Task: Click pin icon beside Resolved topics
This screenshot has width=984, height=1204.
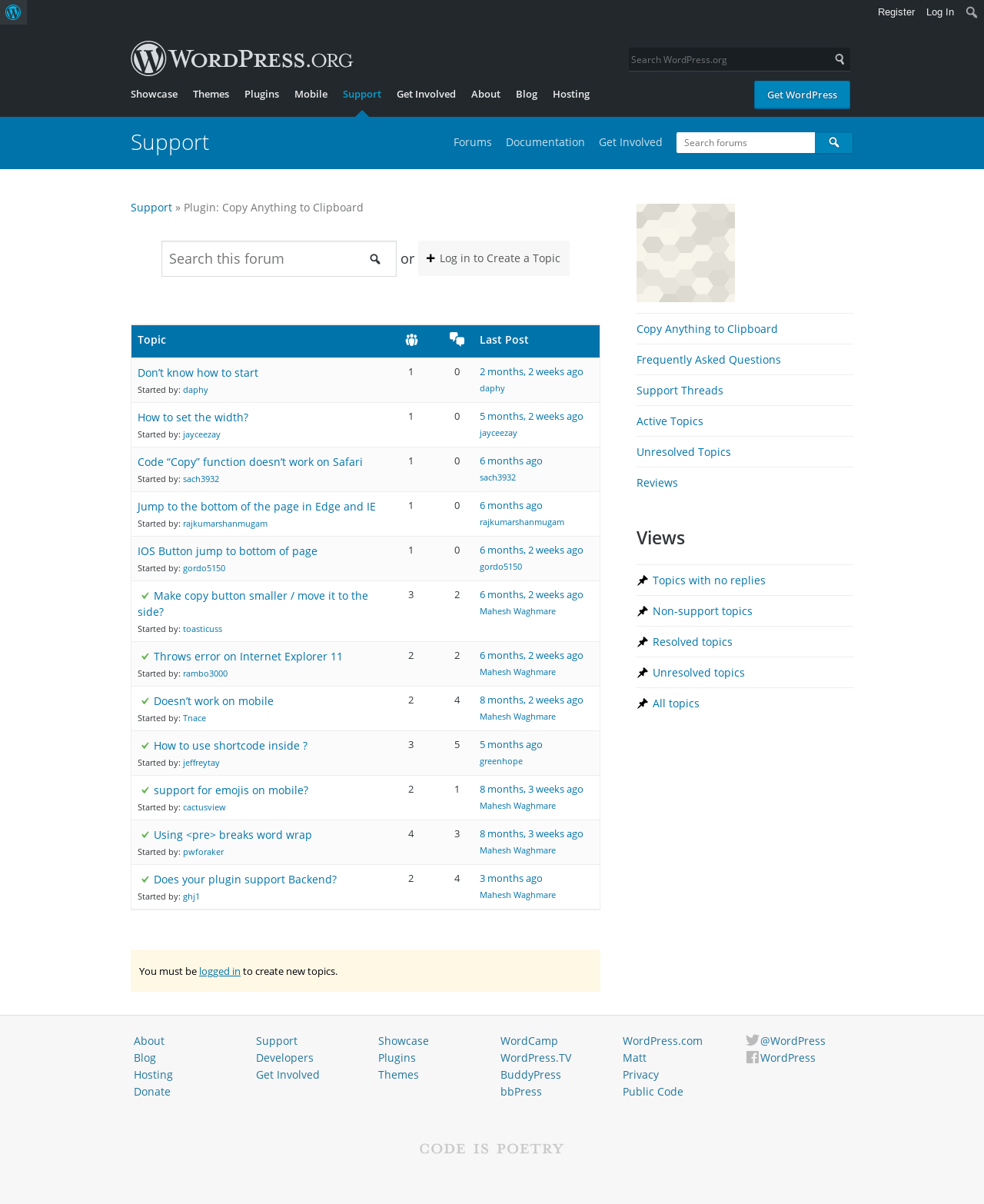Action: (643, 642)
